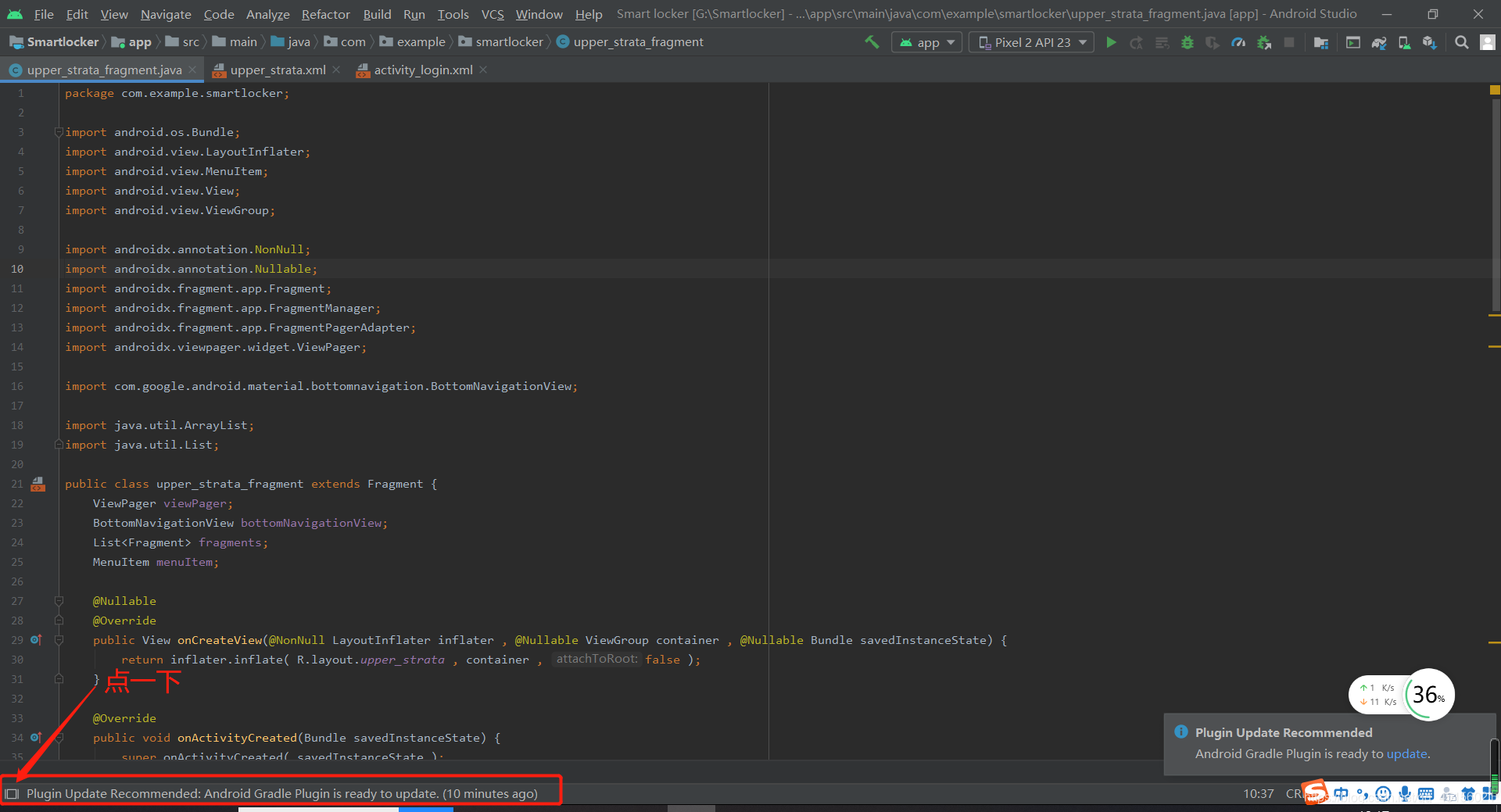Open the Refactor menu
The height and width of the screenshot is (812, 1501).
click(326, 14)
